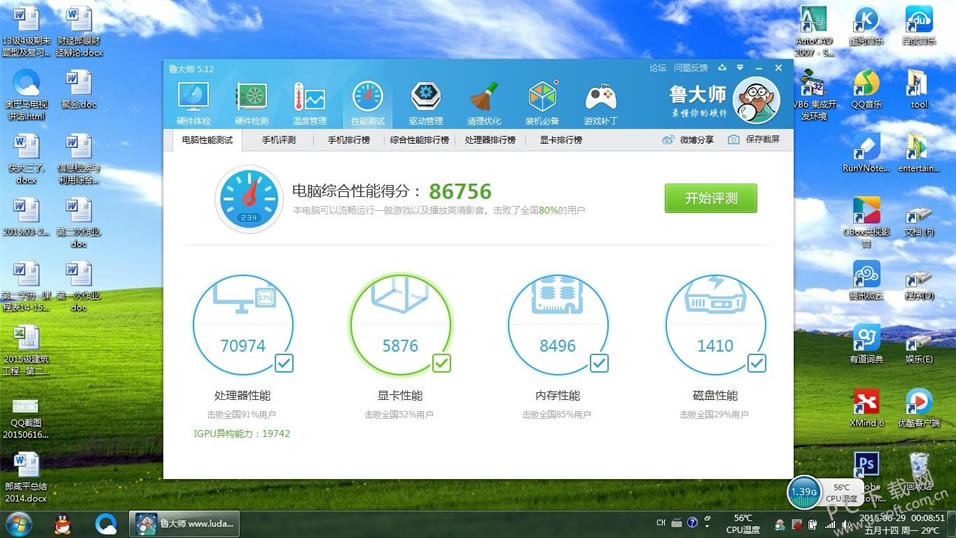Open the VB6 集成开发环境 shortcut

click(x=814, y=96)
